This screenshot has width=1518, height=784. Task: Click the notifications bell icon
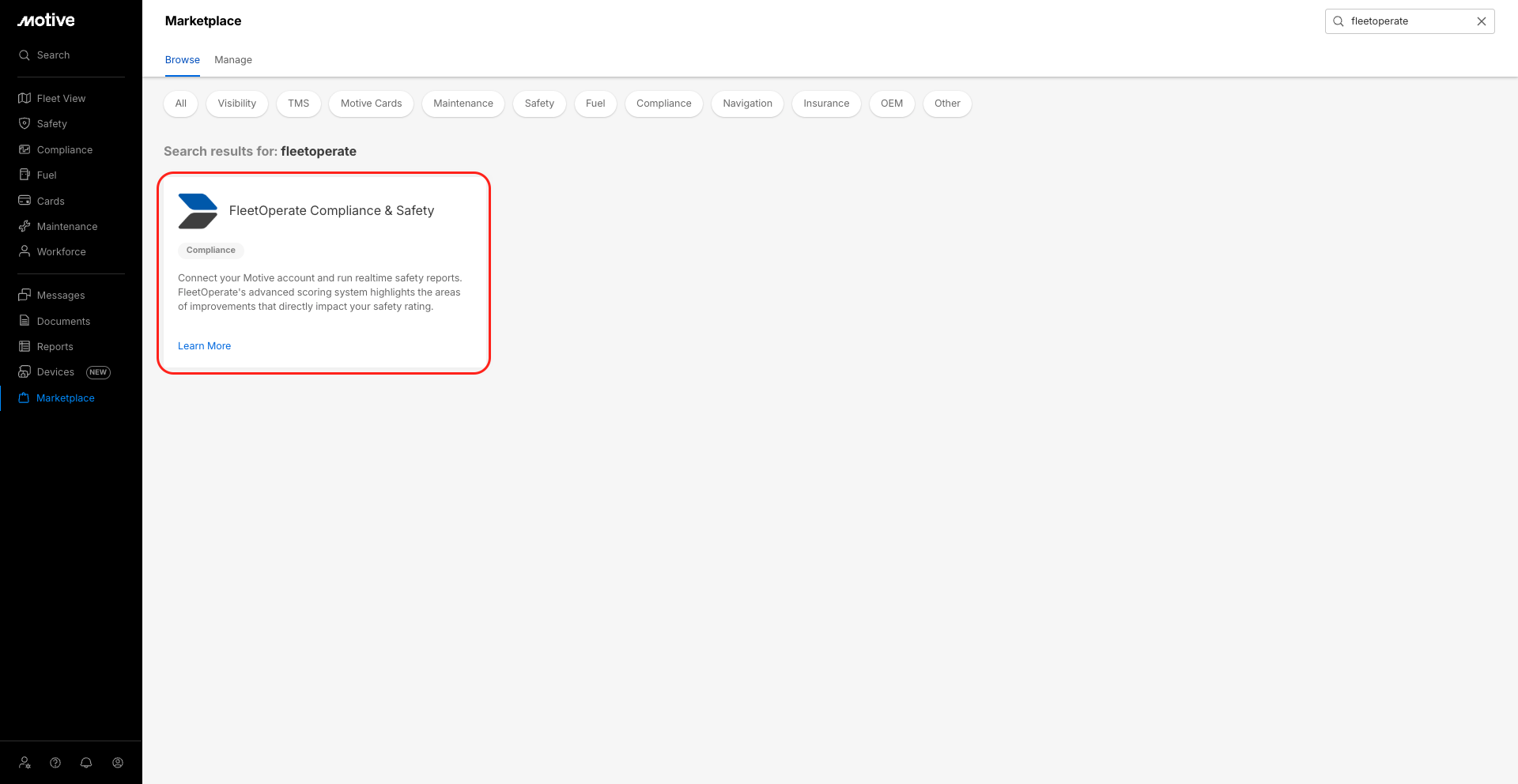[86, 763]
